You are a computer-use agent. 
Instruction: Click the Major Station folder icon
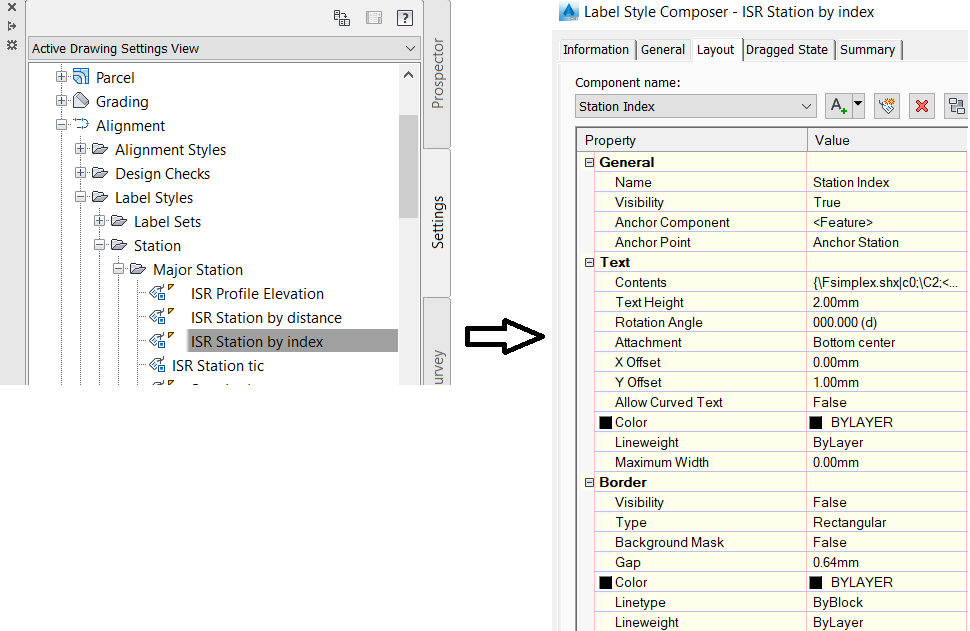click(x=139, y=269)
